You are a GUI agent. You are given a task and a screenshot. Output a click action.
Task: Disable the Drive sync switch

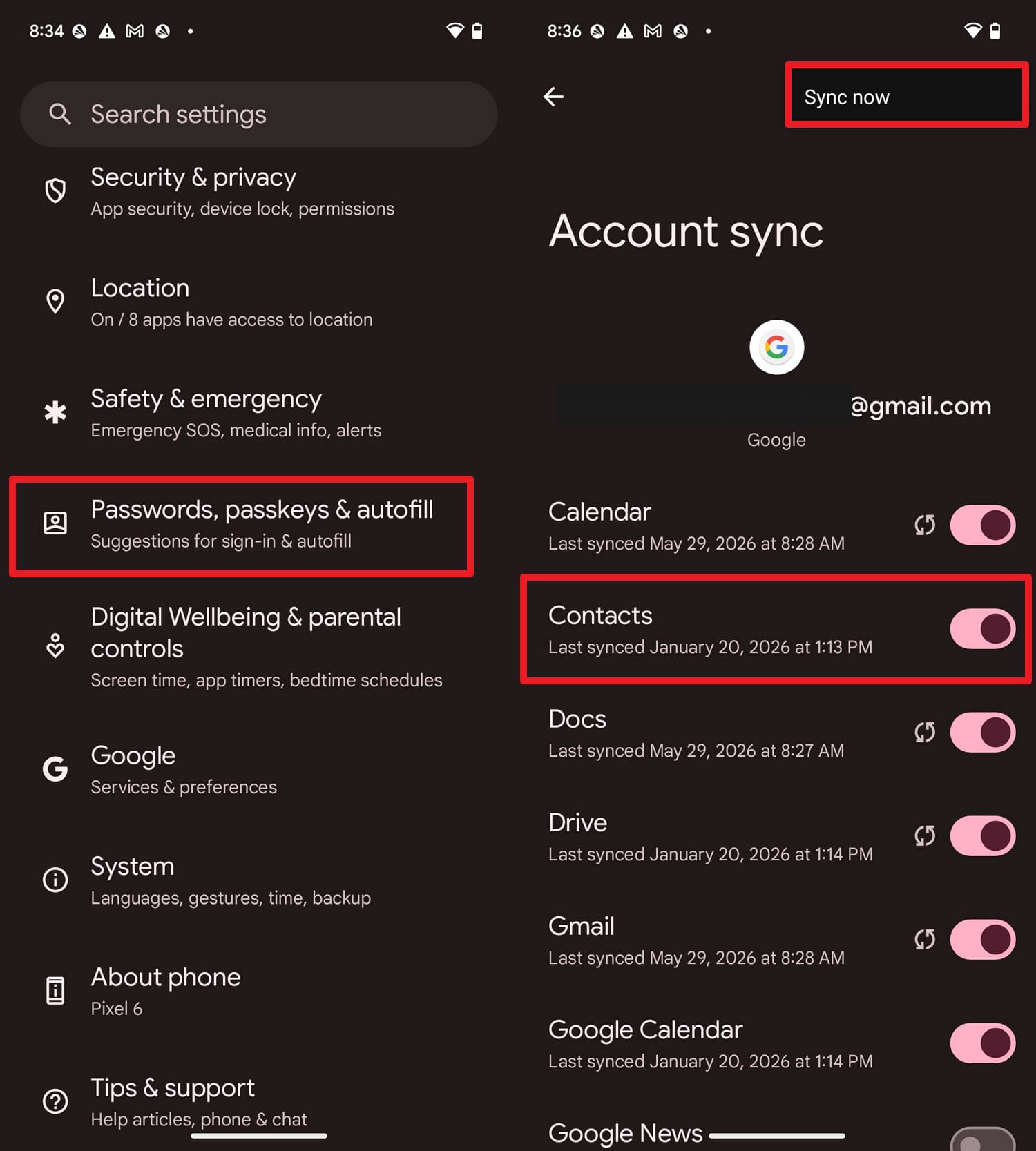click(x=982, y=836)
